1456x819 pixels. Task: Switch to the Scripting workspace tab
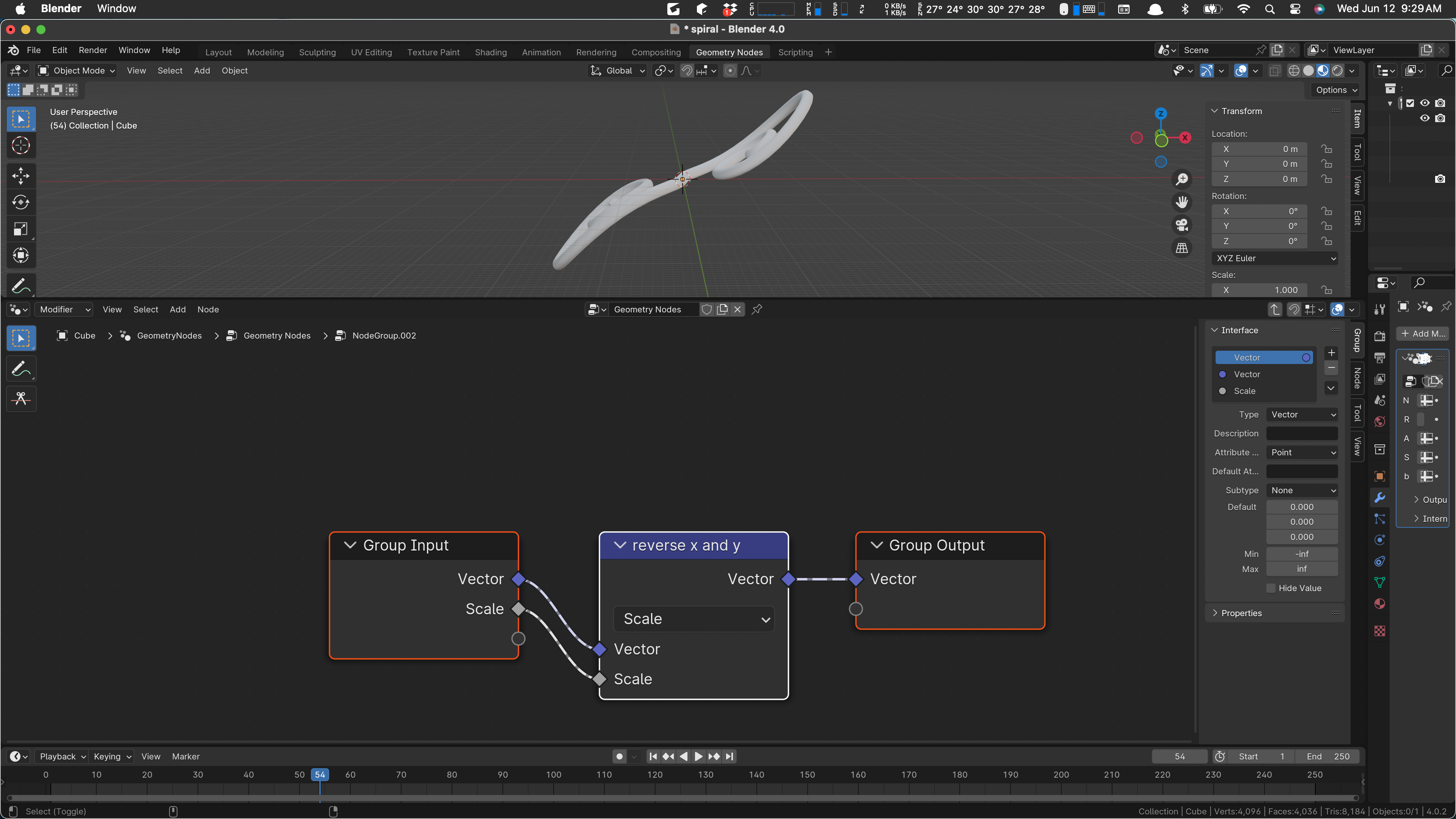click(x=795, y=52)
